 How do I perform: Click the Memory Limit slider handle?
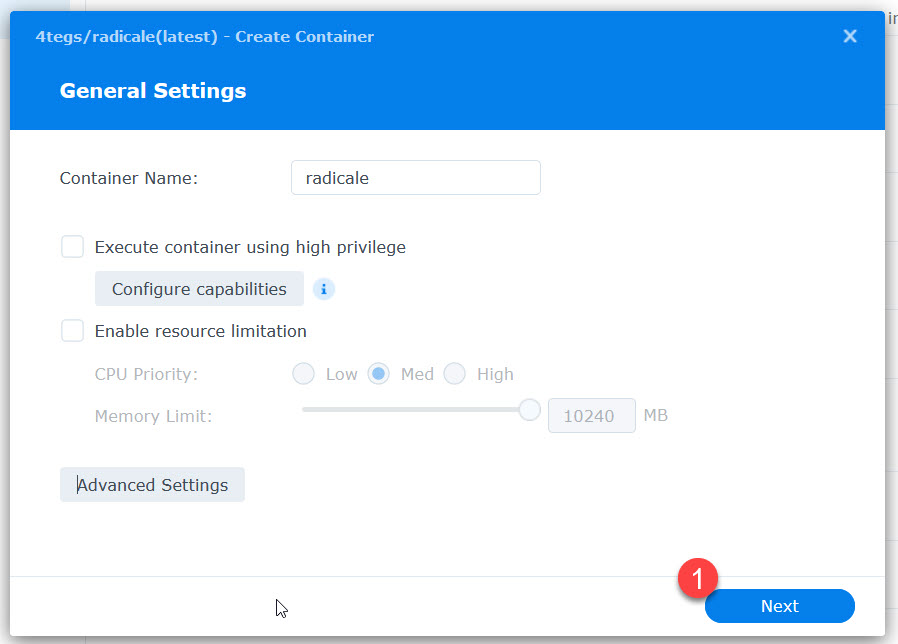coord(530,410)
